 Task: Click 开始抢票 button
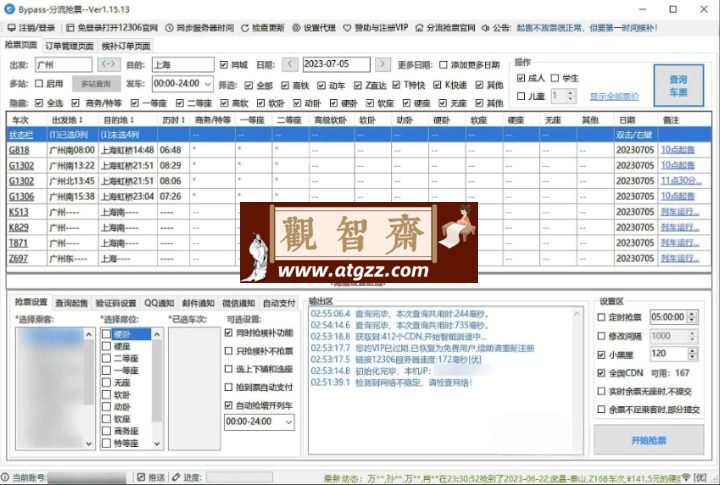pyautogui.click(x=648, y=440)
